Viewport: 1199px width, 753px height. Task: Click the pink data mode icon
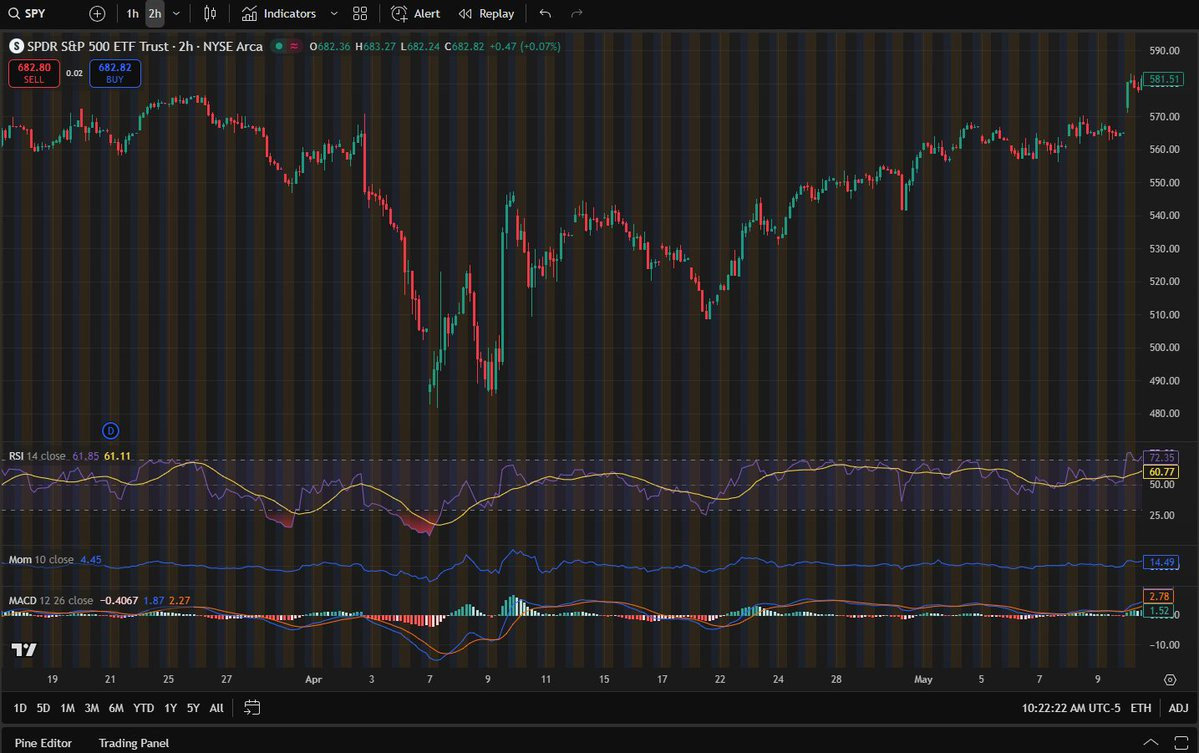click(x=294, y=47)
